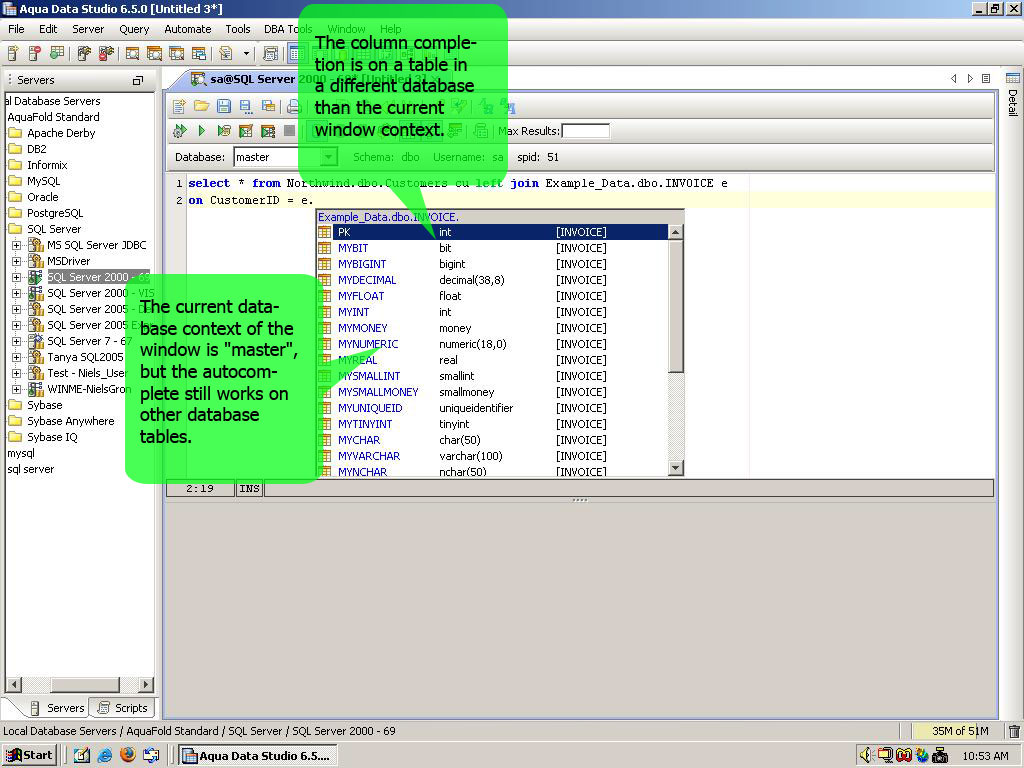Click the execute-script icon after green arrow
1024x768 pixels.
point(224,131)
